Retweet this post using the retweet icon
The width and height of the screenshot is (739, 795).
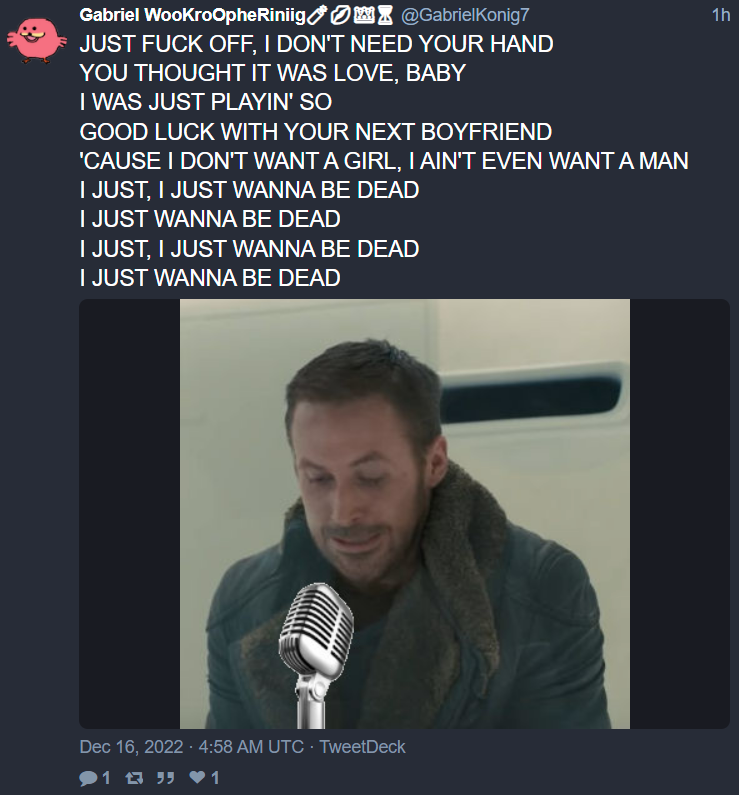(x=134, y=777)
